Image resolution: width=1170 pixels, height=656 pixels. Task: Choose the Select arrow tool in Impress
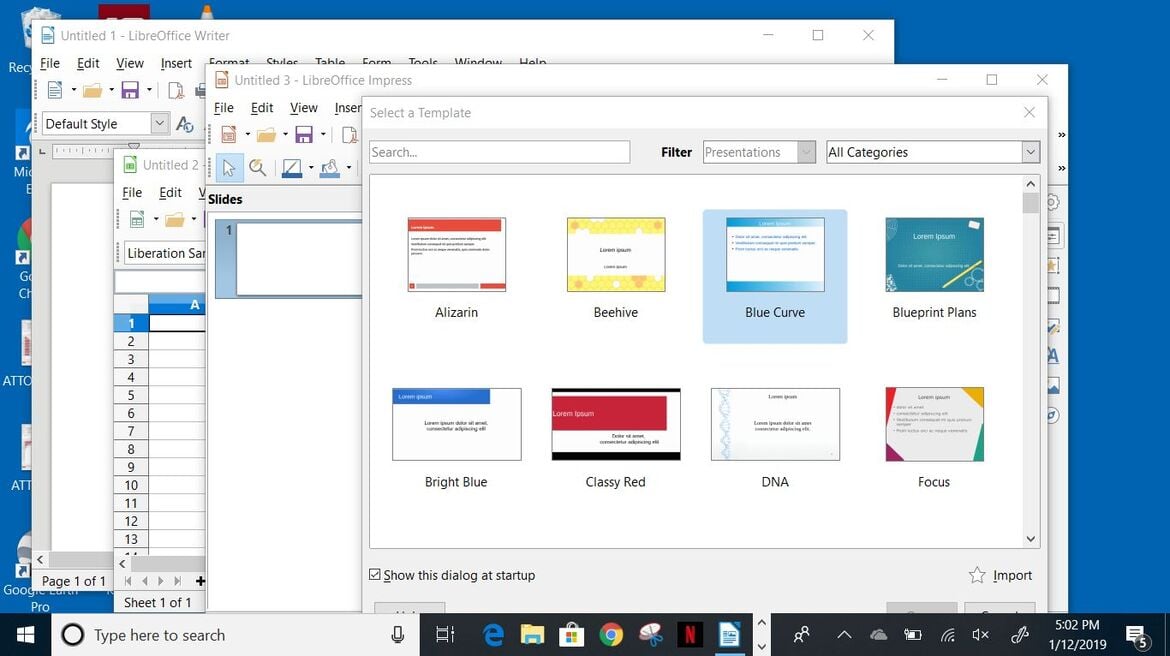pyautogui.click(x=229, y=168)
